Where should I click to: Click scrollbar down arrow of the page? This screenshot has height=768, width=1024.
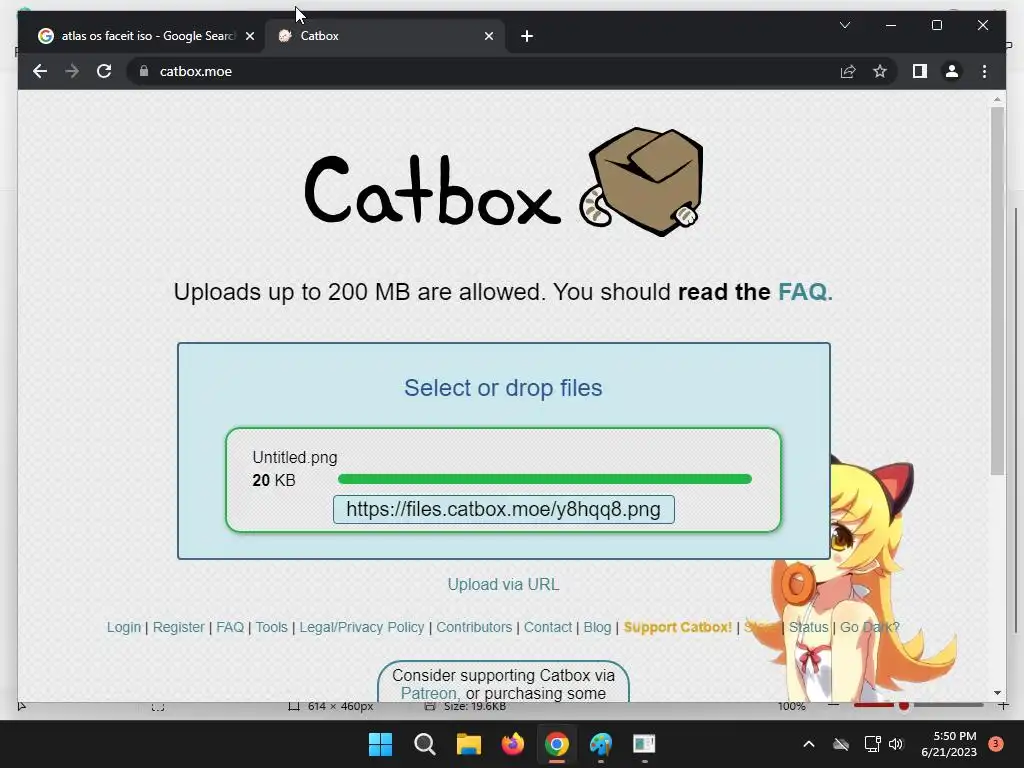point(997,692)
